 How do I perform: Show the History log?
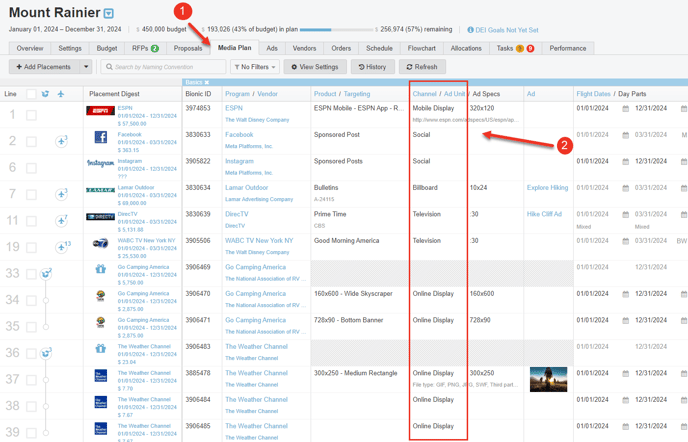pos(373,67)
